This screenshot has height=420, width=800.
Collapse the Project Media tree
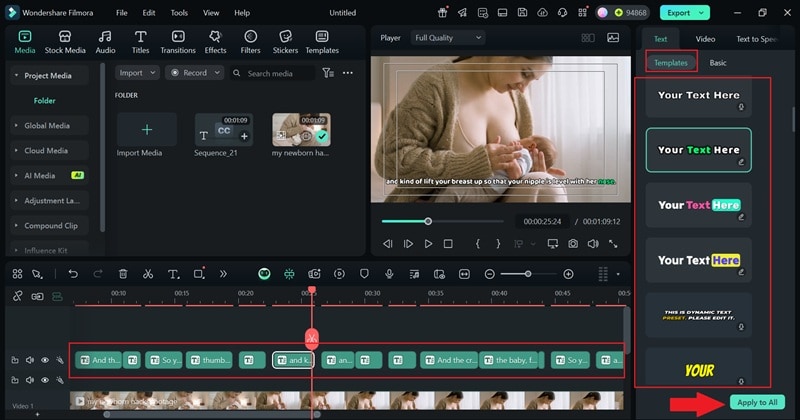[x=16, y=76]
